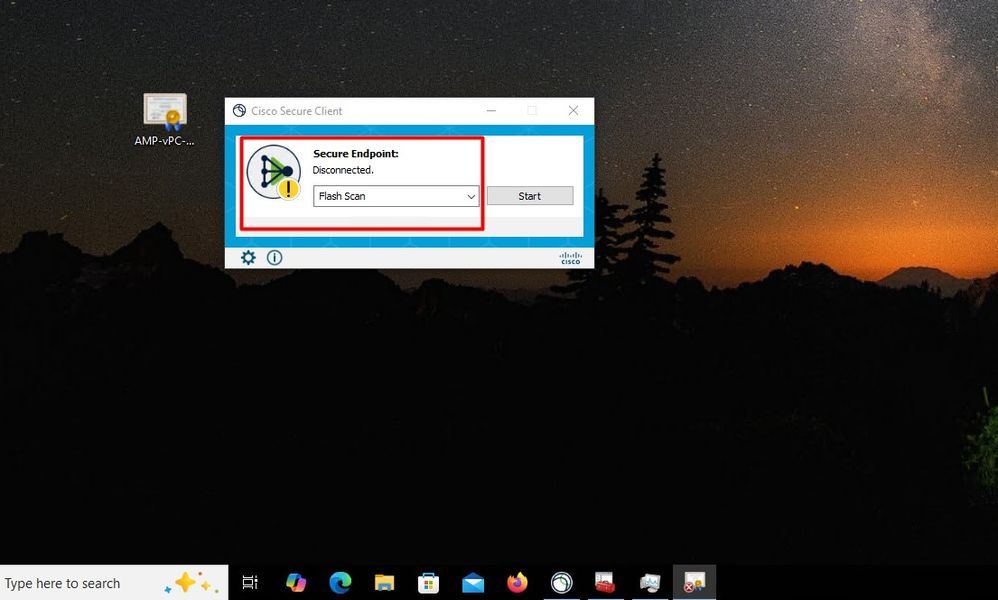998x600 pixels.
Task: Open the settings gear in Cisco Secure Client
Action: tap(248, 258)
